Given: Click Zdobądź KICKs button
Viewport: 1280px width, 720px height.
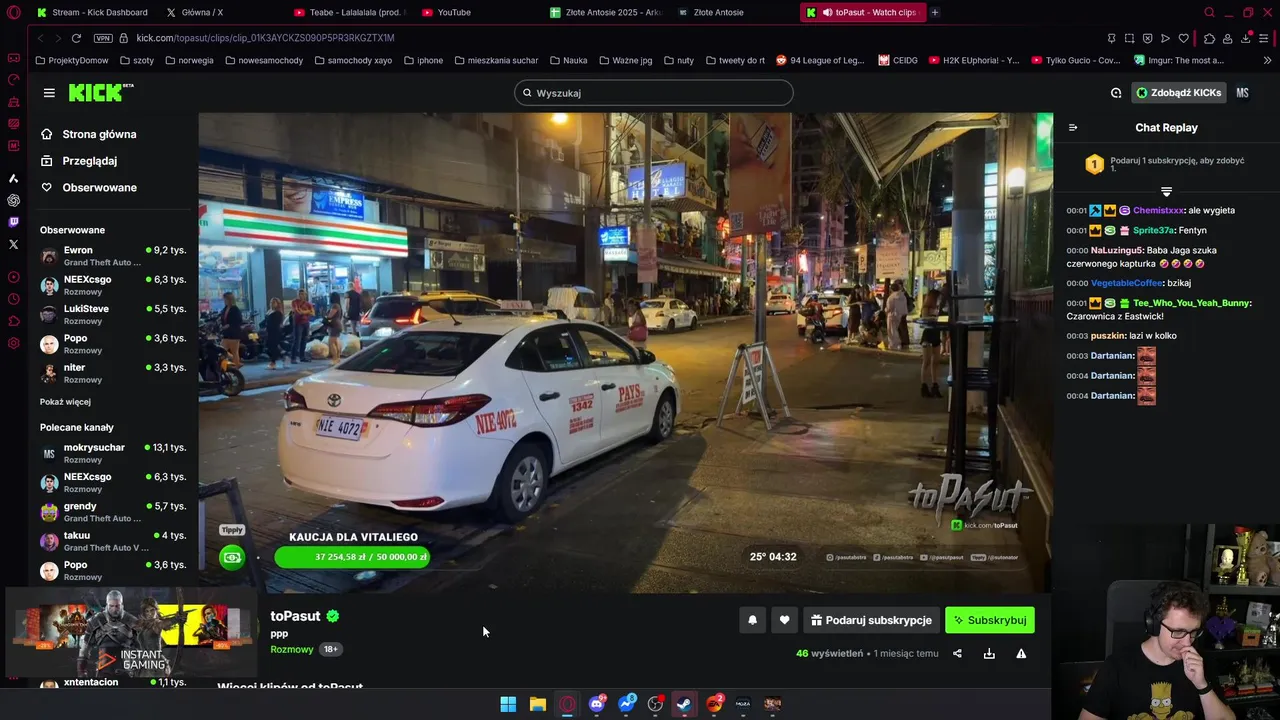Looking at the screenshot, I should pyautogui.click(x=1178, y=93).
